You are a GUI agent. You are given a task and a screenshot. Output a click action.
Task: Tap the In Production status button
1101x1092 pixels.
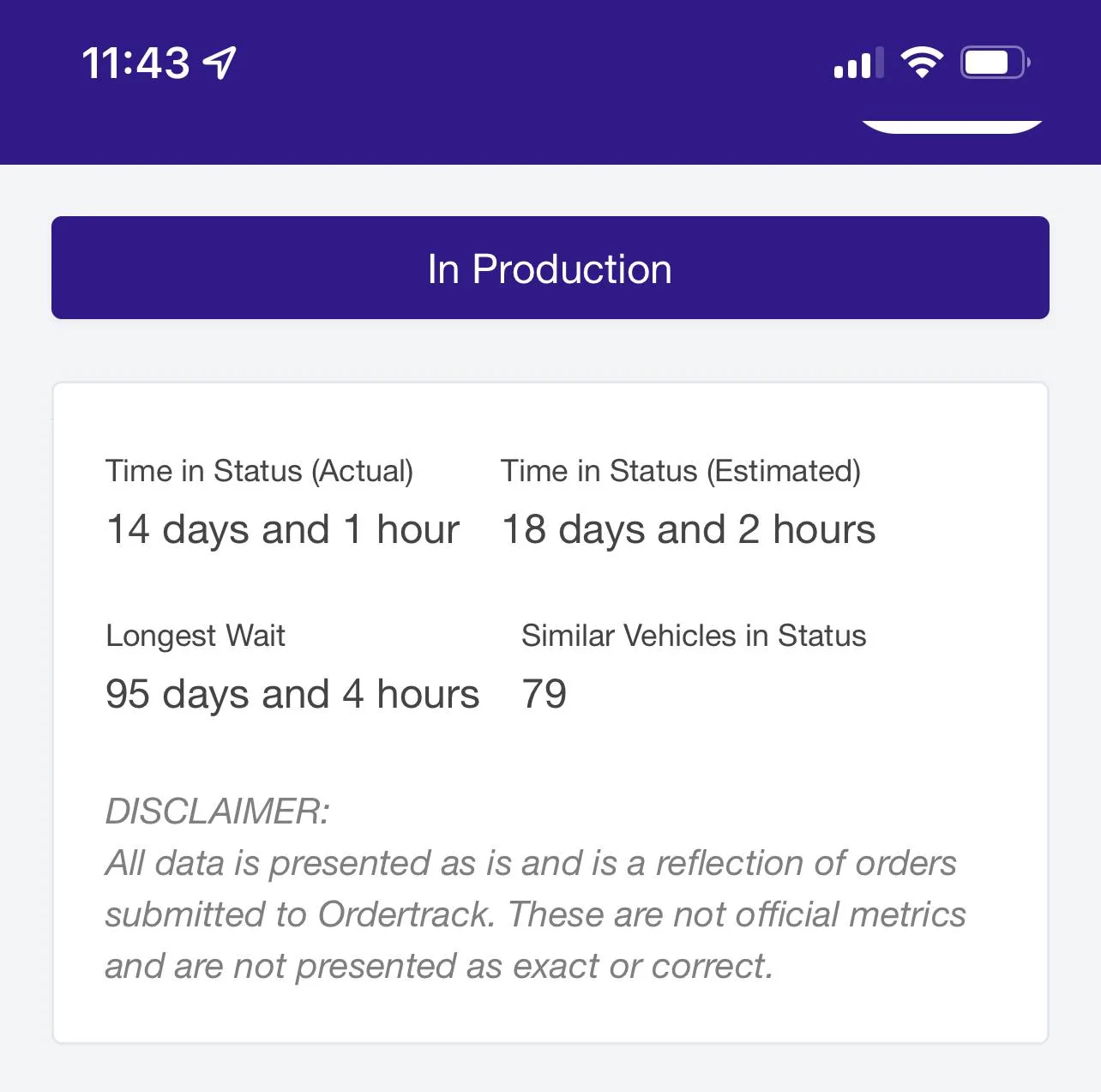(x=550, y=268)
